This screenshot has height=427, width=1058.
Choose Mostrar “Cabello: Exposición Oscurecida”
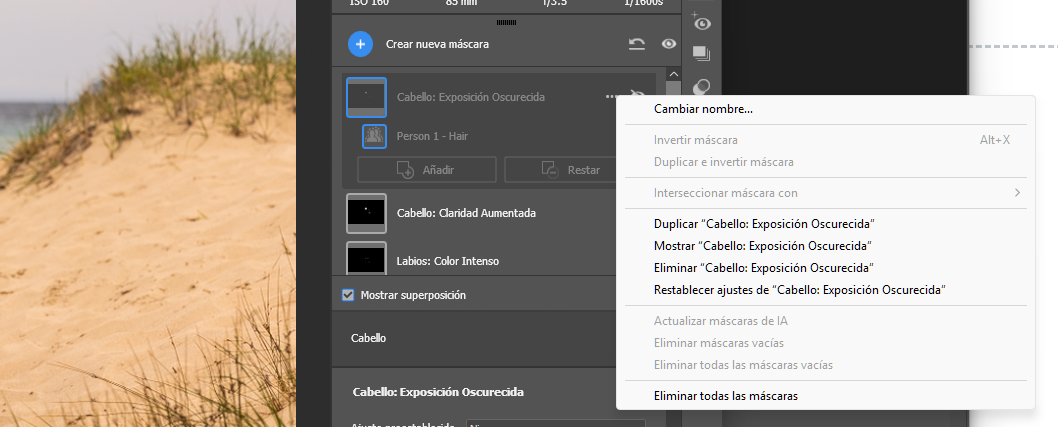(763, 246)
